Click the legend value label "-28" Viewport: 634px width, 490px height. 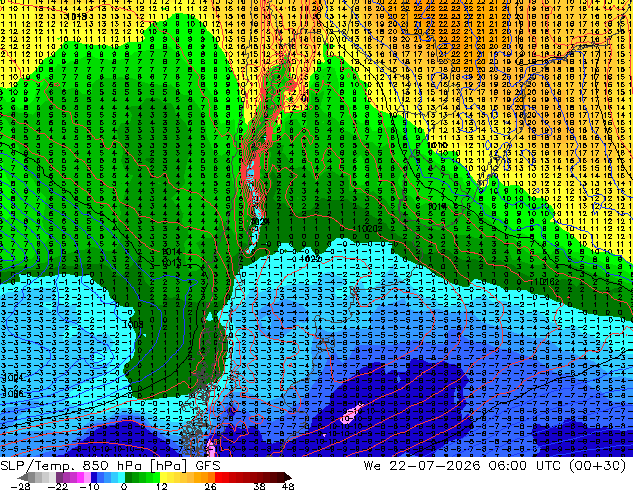click(x=21, y=486)
